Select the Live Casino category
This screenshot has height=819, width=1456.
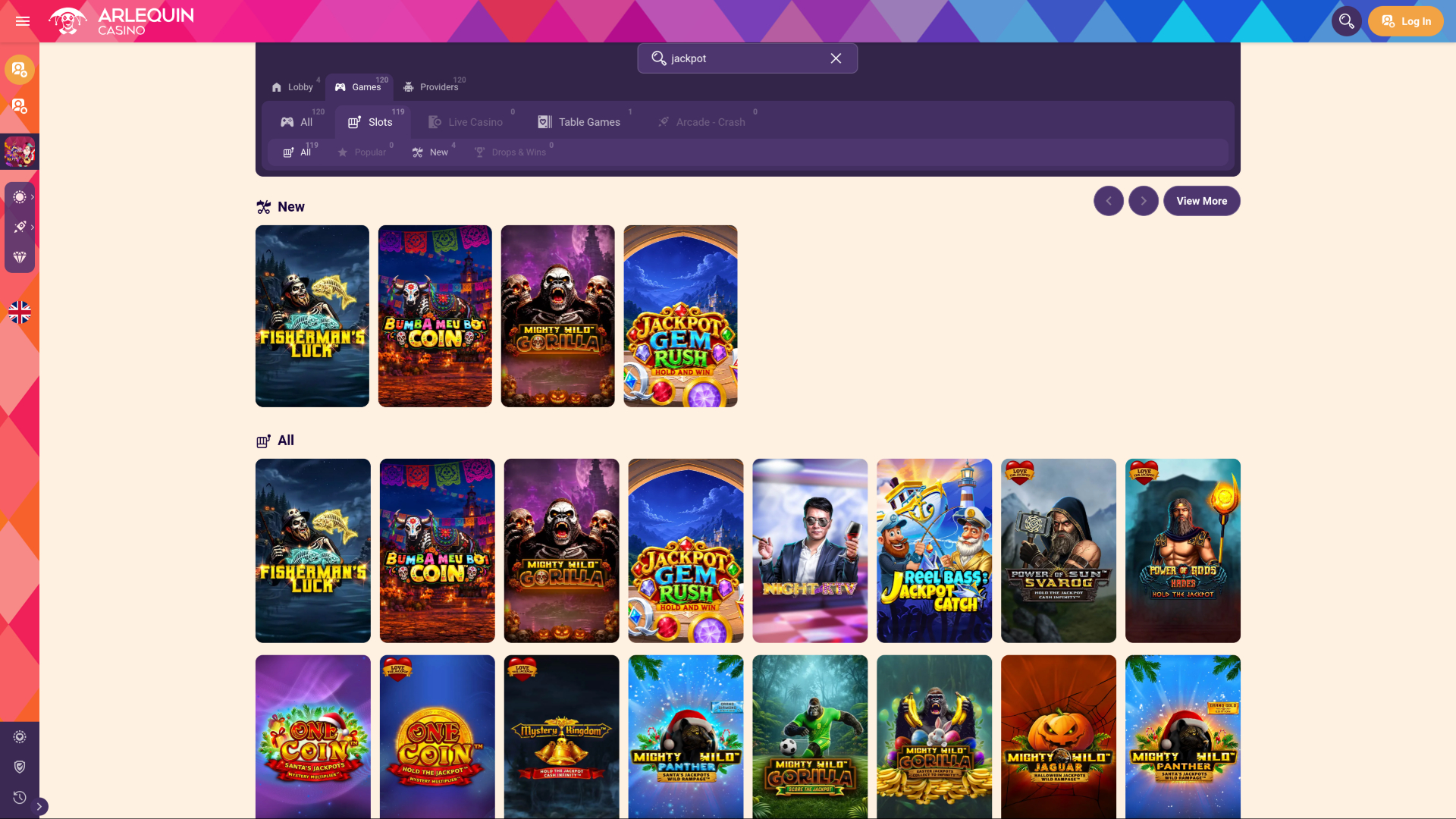[466, 122]
